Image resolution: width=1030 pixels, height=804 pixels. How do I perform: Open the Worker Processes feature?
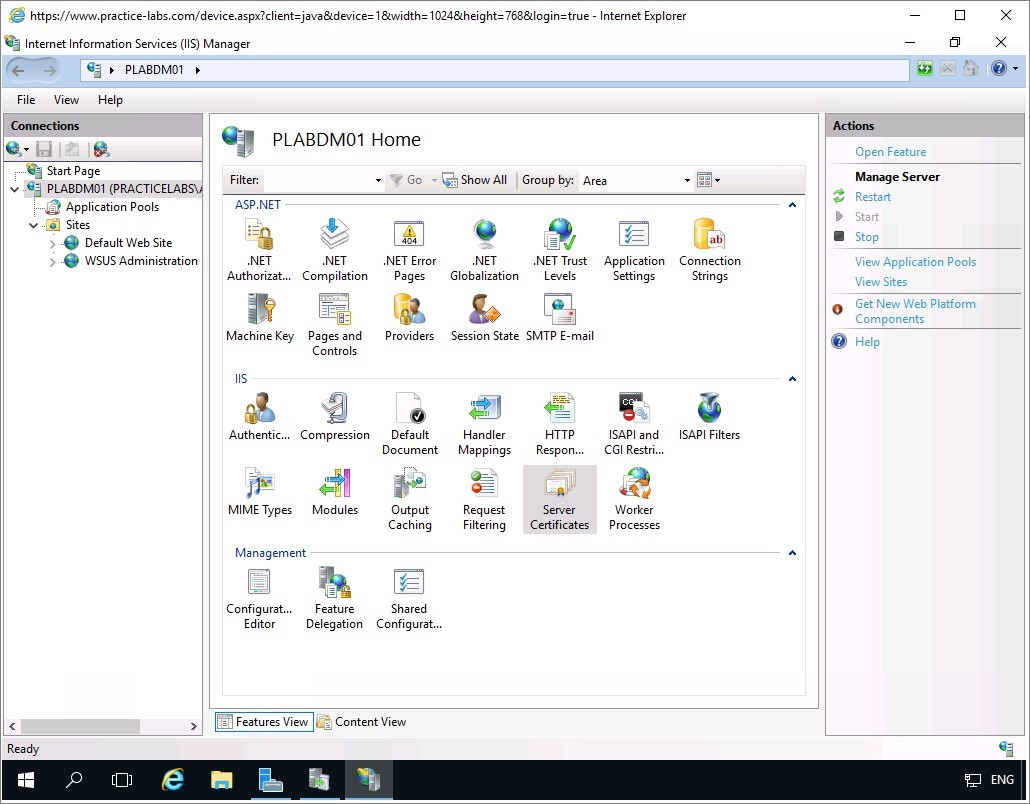(x=634, y=498)
